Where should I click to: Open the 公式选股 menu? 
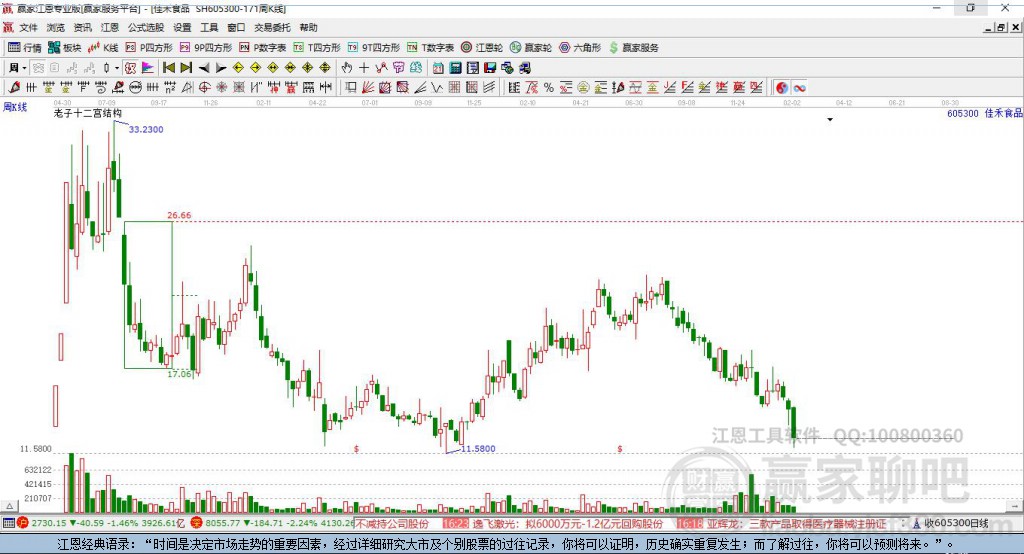pyautogui.click(x=146, y=27)
